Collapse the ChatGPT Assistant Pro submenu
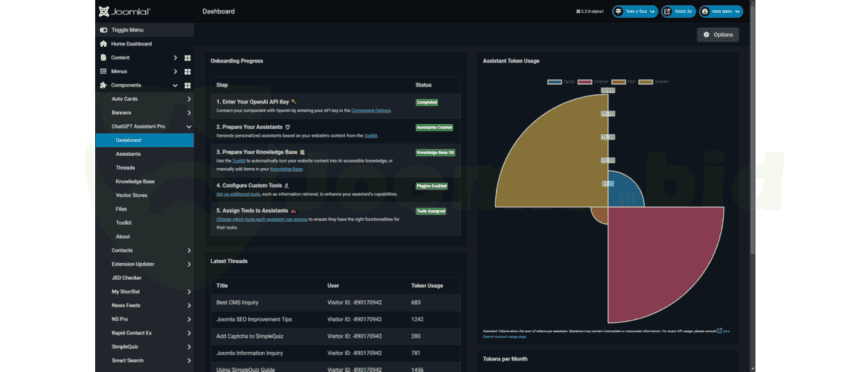The image size is (850, 372). point(189,126)
